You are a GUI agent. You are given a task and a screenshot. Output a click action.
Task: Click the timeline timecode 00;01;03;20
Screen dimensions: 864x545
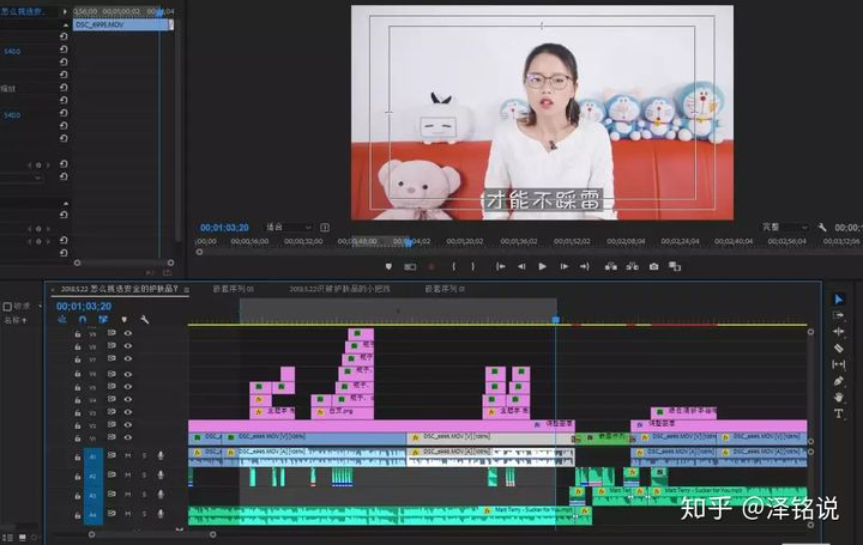click(x=84, y=306)
